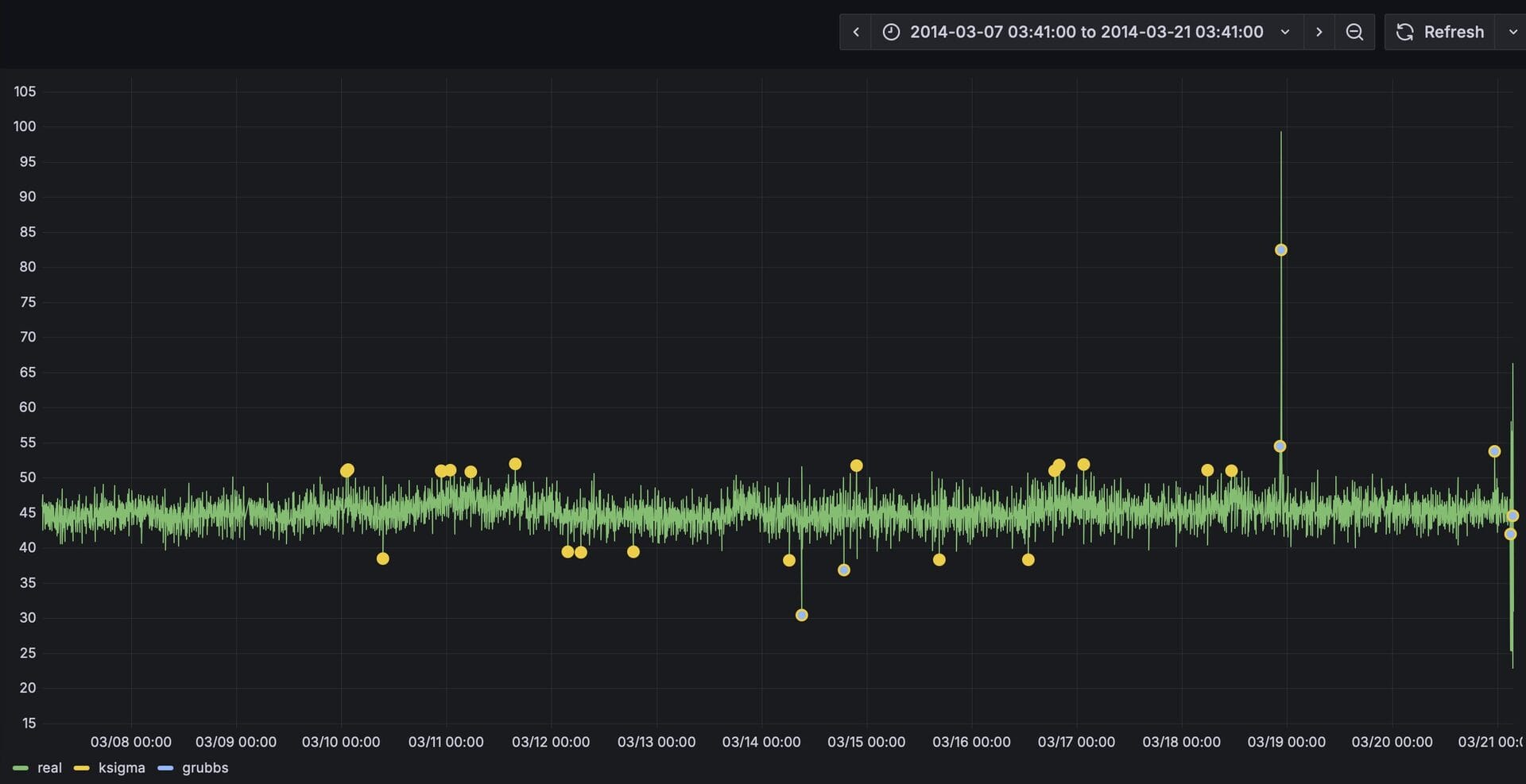Click the grubbs marker near value 37
Screen dimensions: 1526x784
pos(843,570)
